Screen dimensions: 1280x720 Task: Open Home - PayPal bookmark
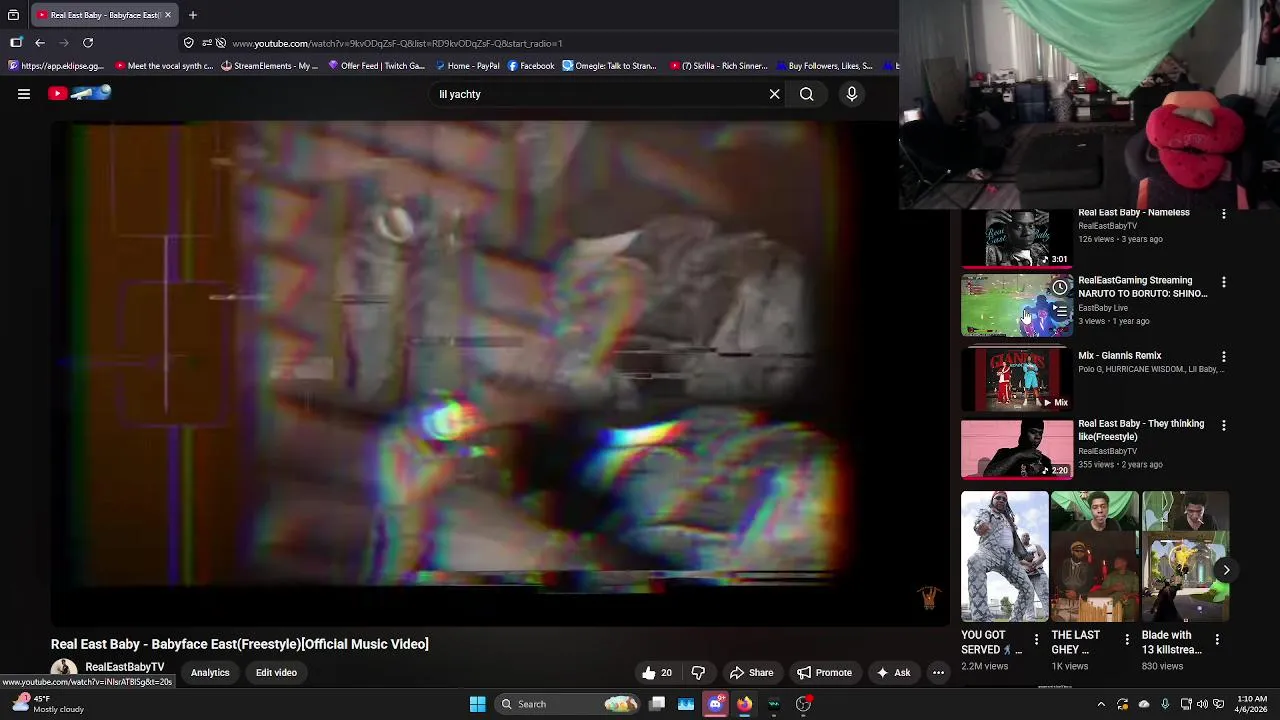pyautogui.click(x=467, y=66)
